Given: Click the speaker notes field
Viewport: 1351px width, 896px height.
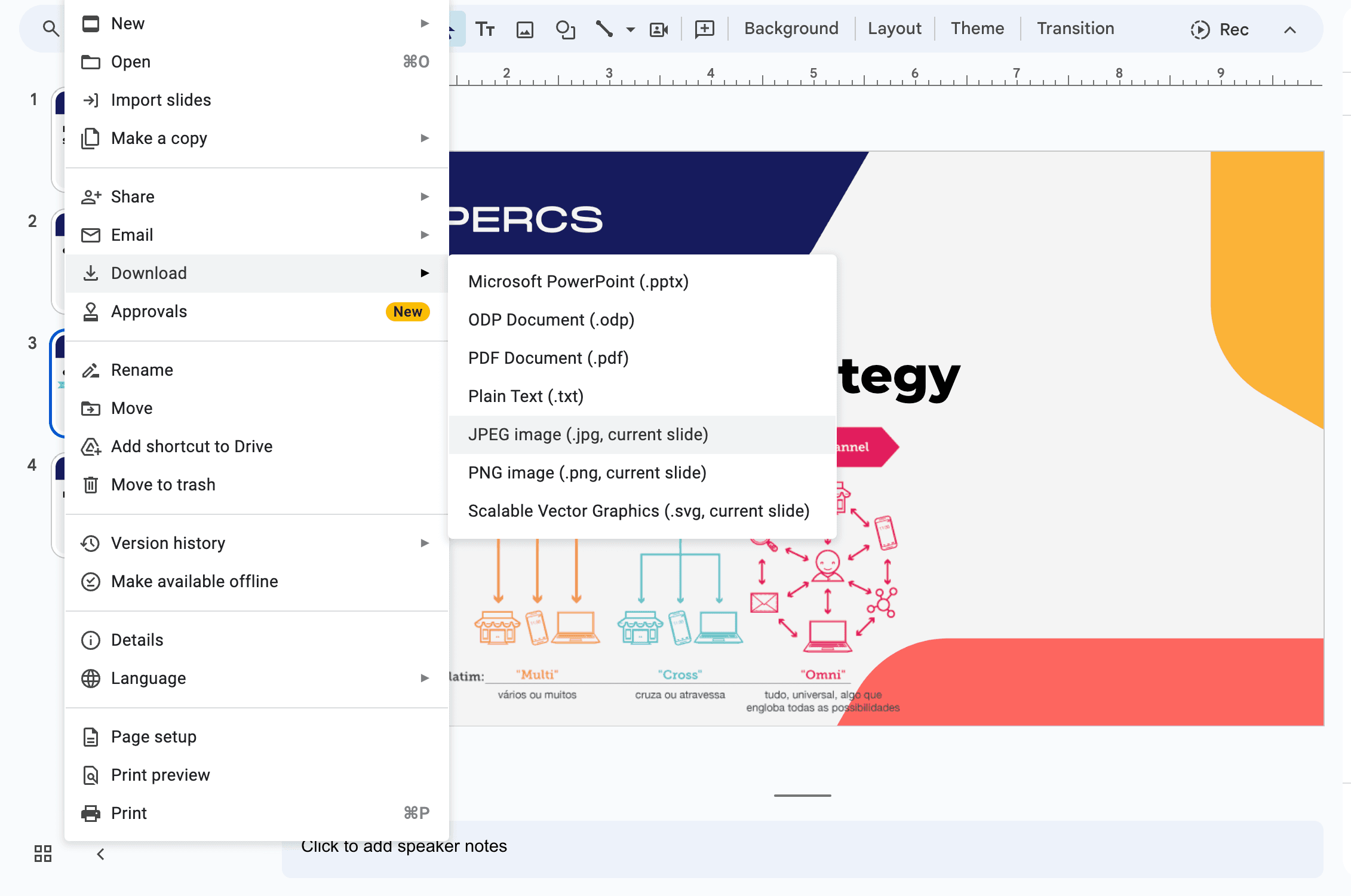Looking at the screenshot, I should (803, 848).
